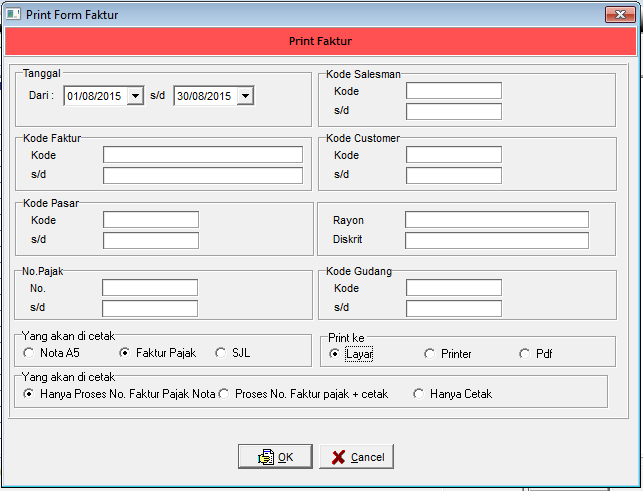
Task: Select the Hanya Cetak option
Action: pos(419,394)
